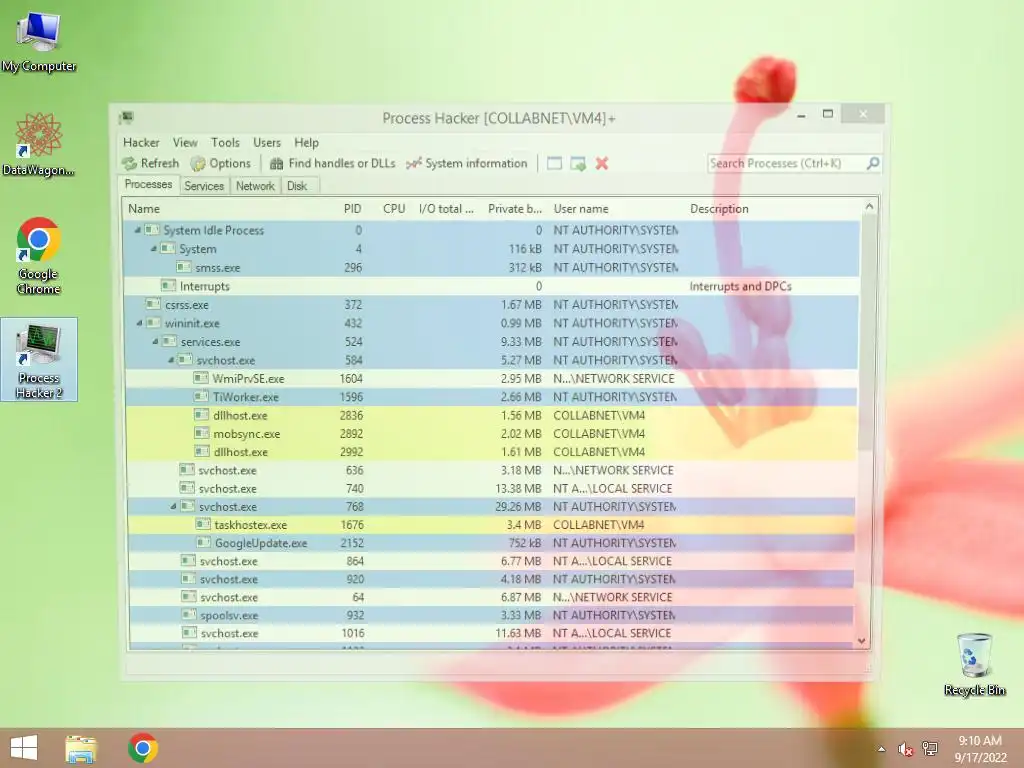Sort by the Private bytes column header
The image size is (1024, 768).
(x=515, y=209)
